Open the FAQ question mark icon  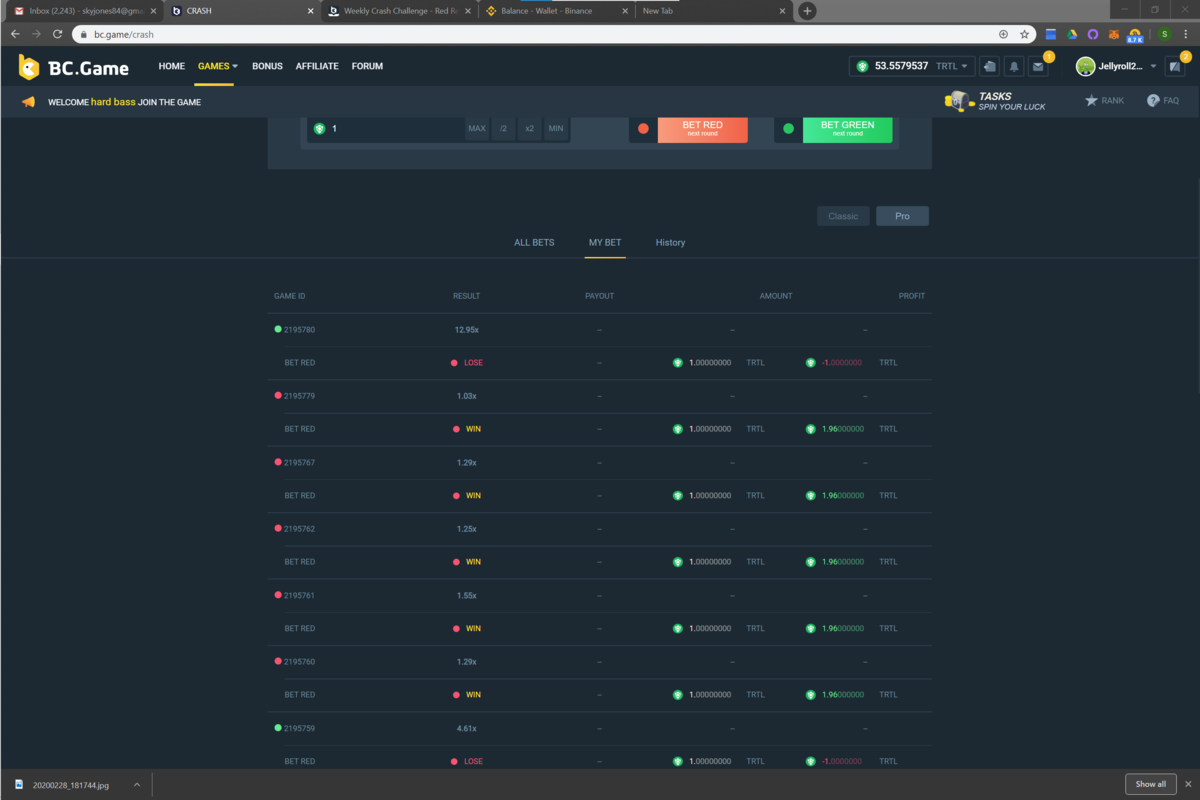tap(1153, 101)
